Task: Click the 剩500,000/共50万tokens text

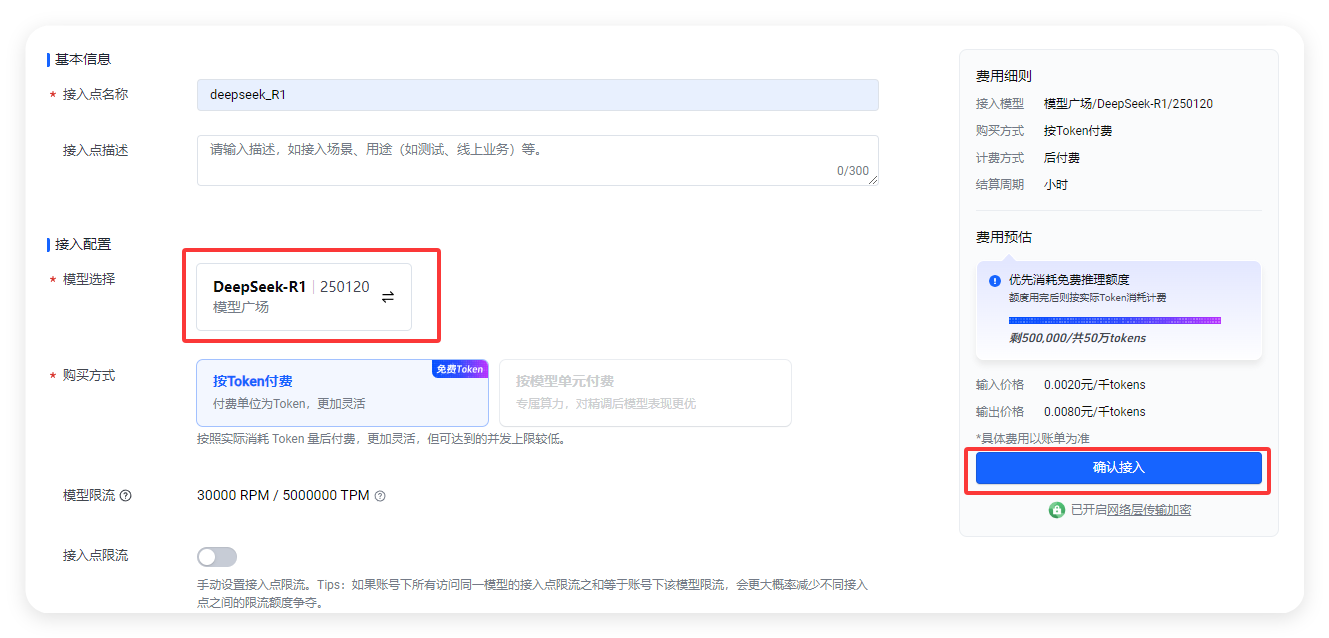Action: coord(1078,338)
